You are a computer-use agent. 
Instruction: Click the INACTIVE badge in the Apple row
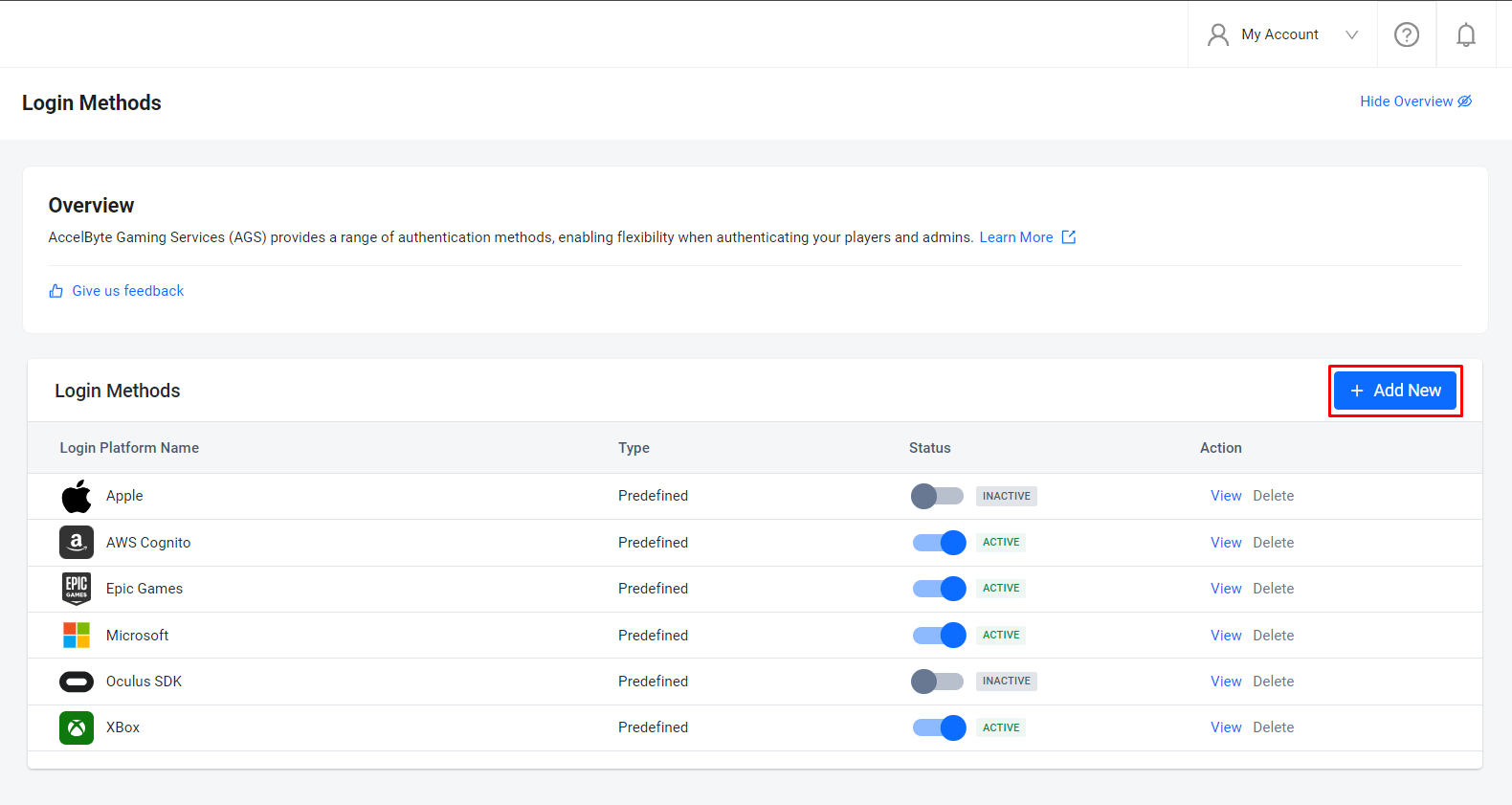tap(1007, 496)
